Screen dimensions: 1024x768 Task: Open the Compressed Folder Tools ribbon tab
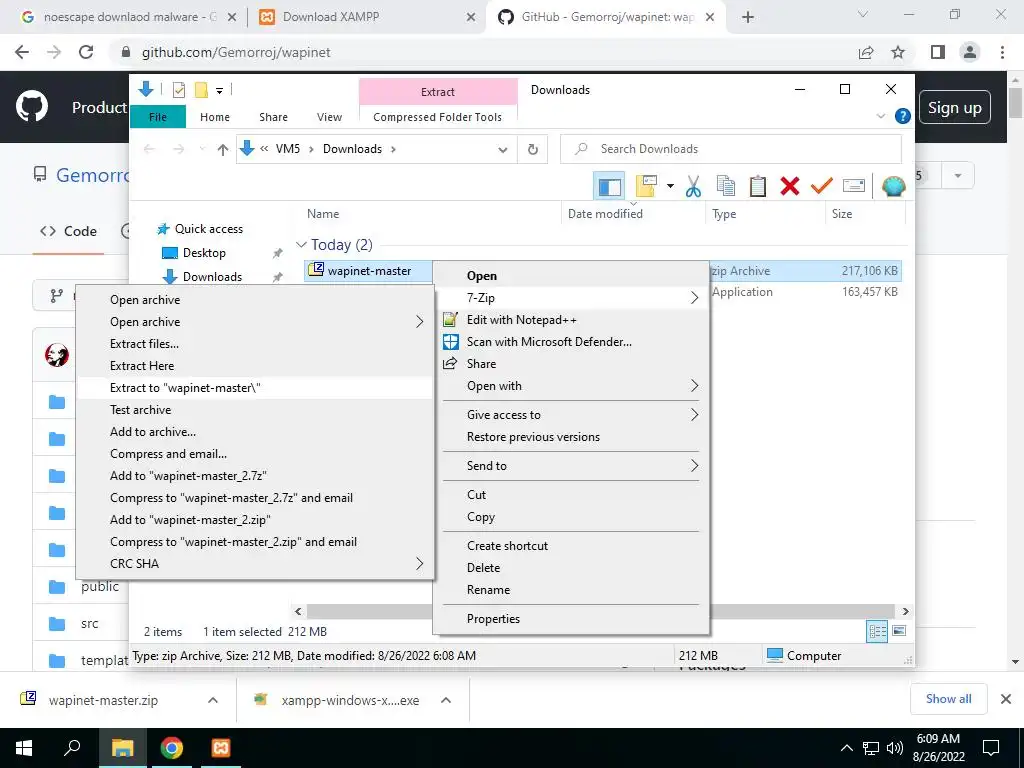coord(438,117)
